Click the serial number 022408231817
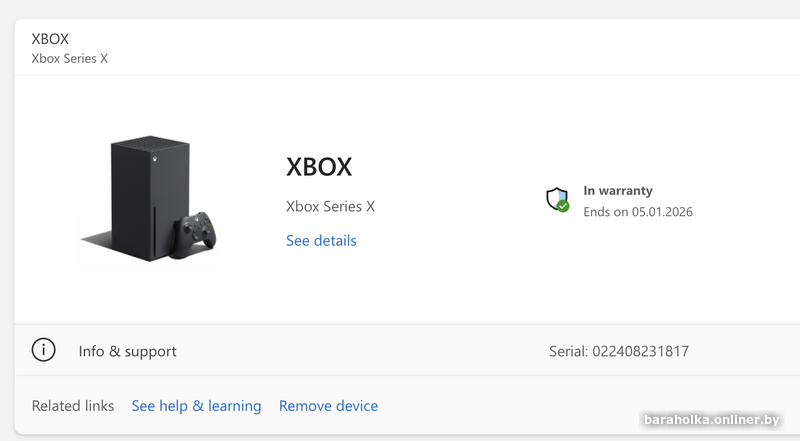800x441 pixels. pos(640,351)
